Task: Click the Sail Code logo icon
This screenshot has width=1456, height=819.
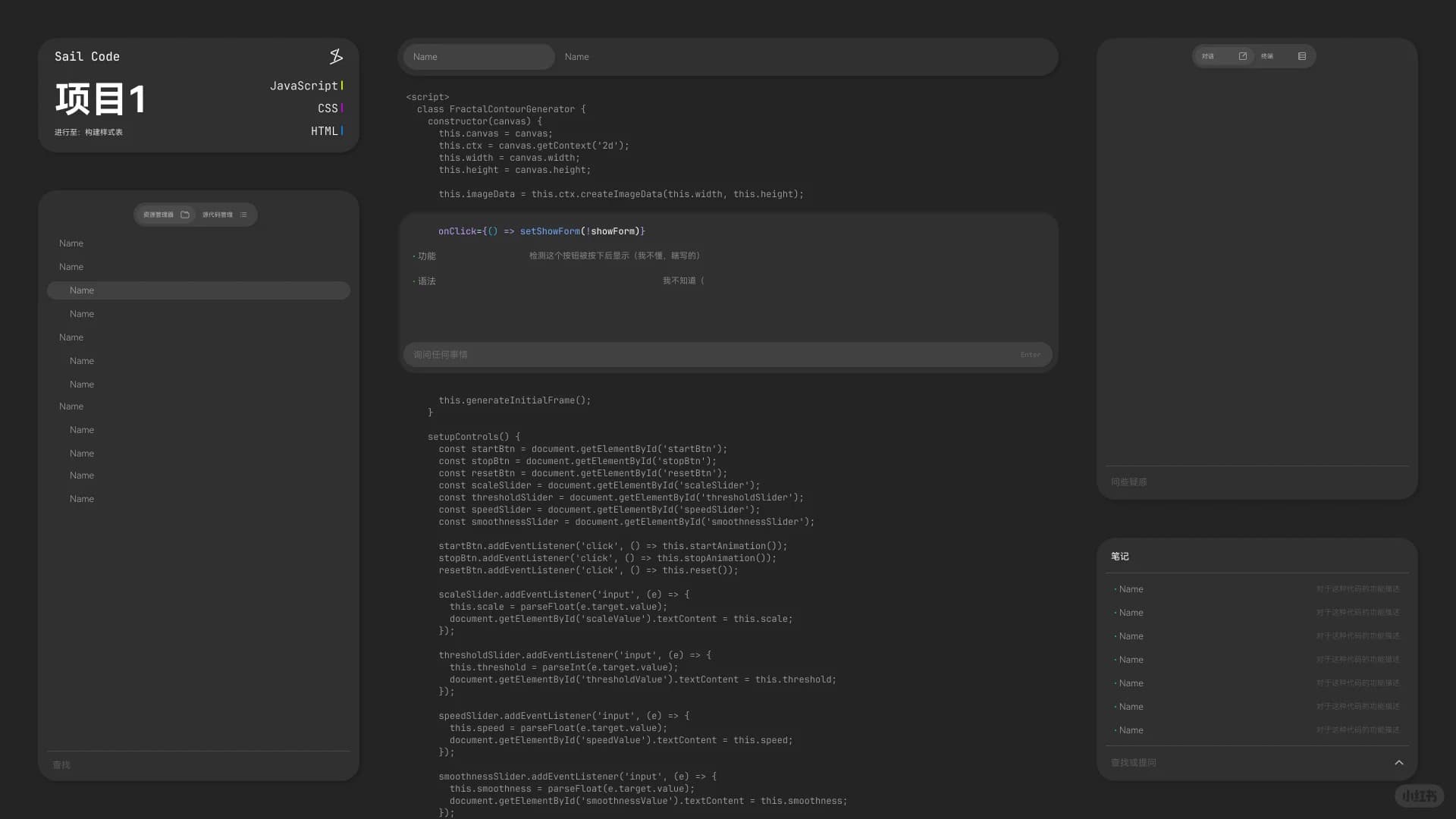Action: coord(336,56)
